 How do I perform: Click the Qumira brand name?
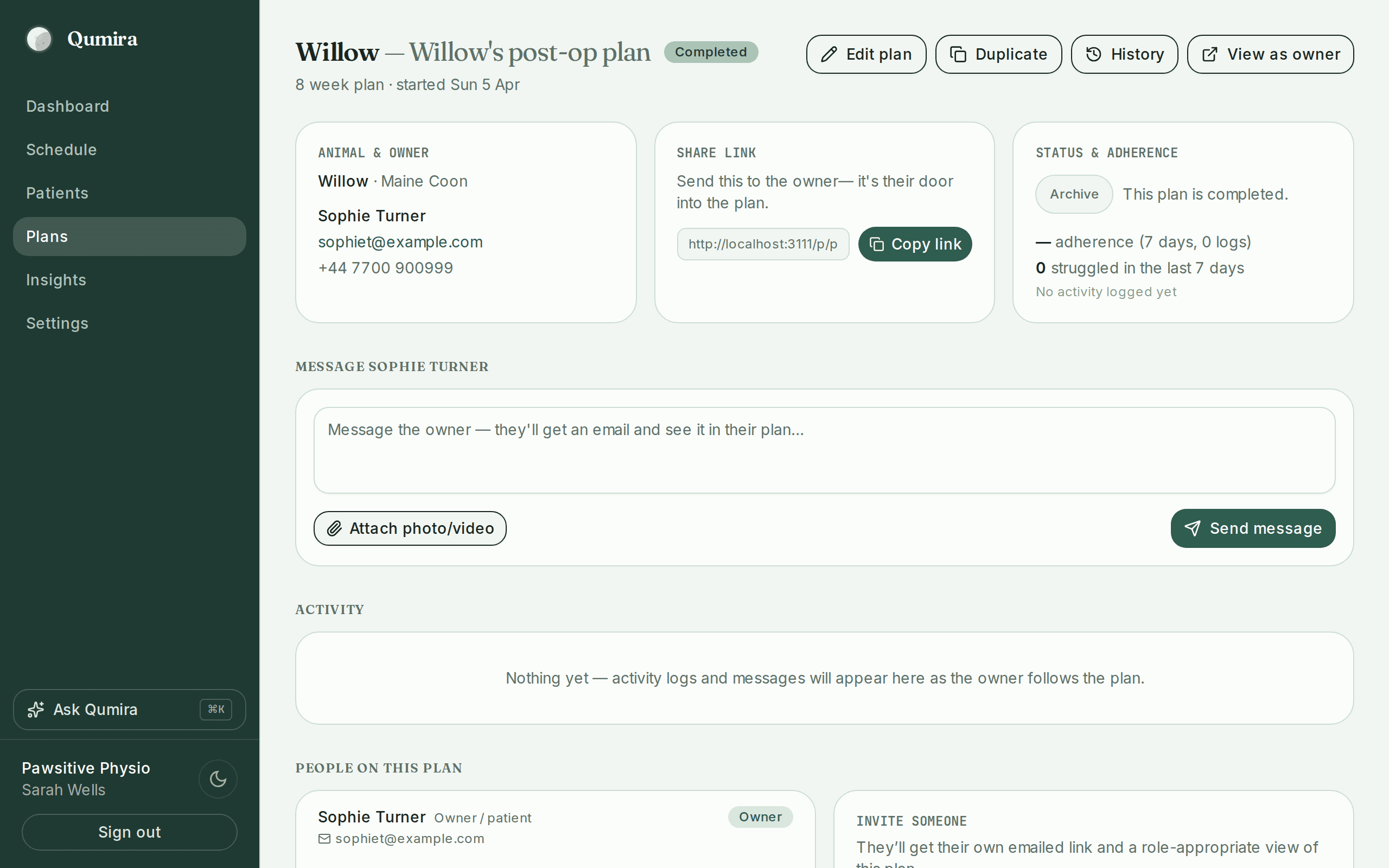click(102, 39)
